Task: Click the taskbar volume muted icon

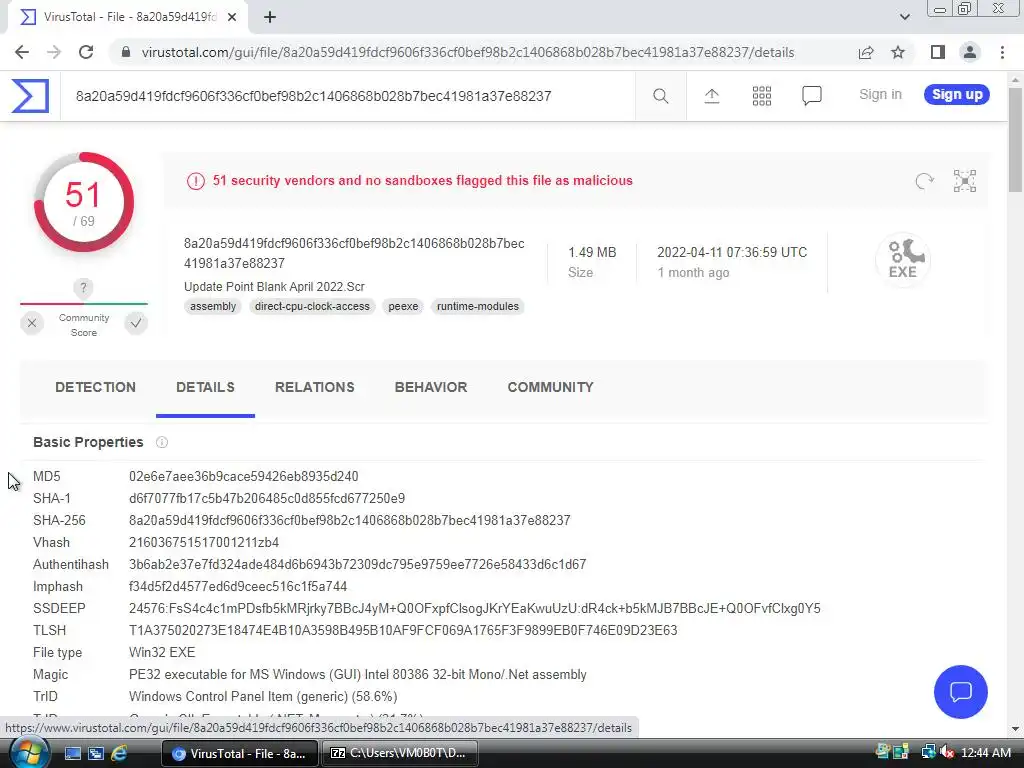Action: [947, 752]
